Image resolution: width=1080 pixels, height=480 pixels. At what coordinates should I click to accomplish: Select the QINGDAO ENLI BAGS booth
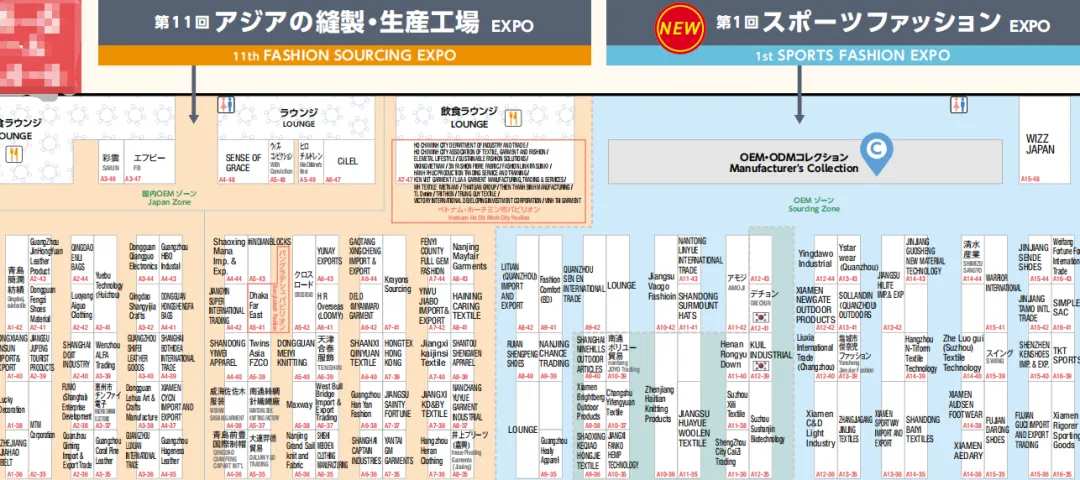81,259
